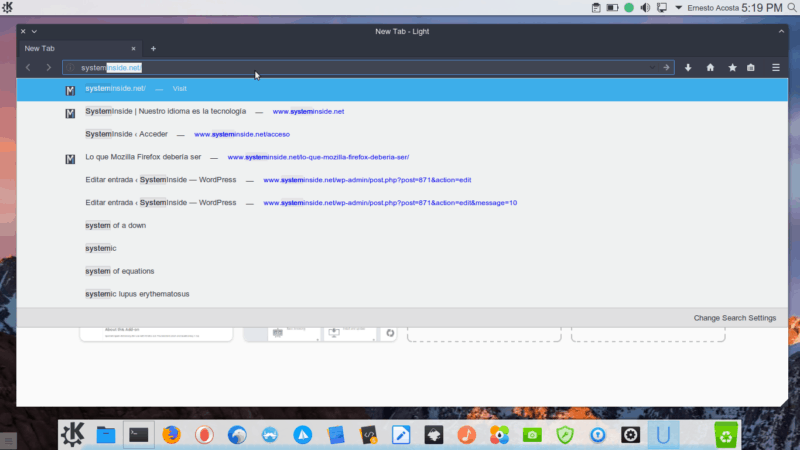Search for 'system of equations'
800x450 pixels.
pos(402,271)
